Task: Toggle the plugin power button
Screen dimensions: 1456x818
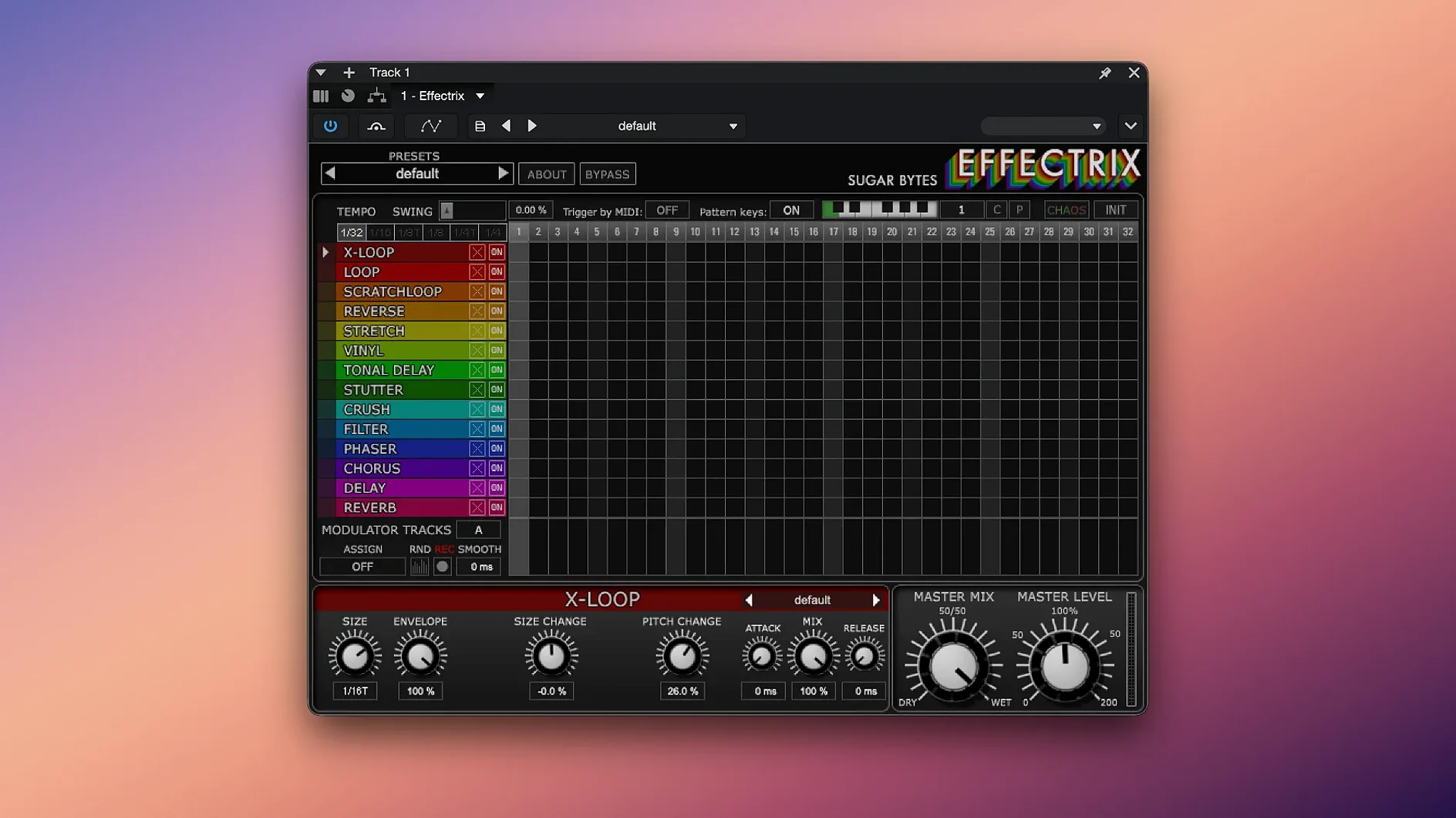Action: point(330,126)
